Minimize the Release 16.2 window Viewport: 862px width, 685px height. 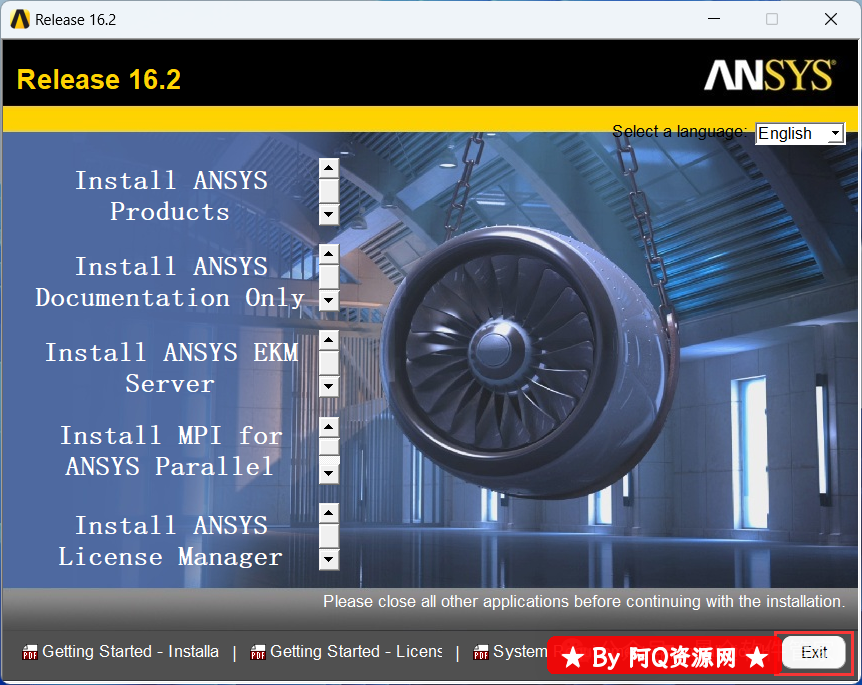714,19
